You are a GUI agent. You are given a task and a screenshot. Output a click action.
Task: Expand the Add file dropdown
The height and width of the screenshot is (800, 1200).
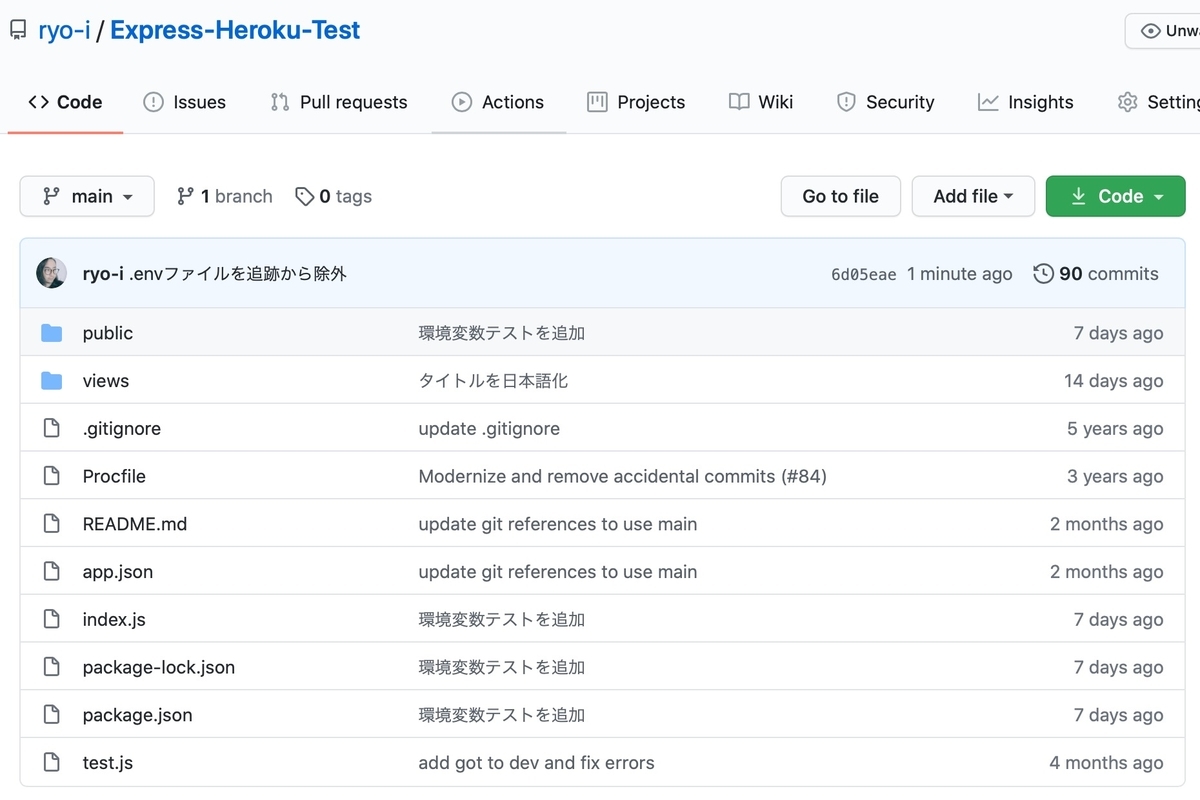(973, 196)
